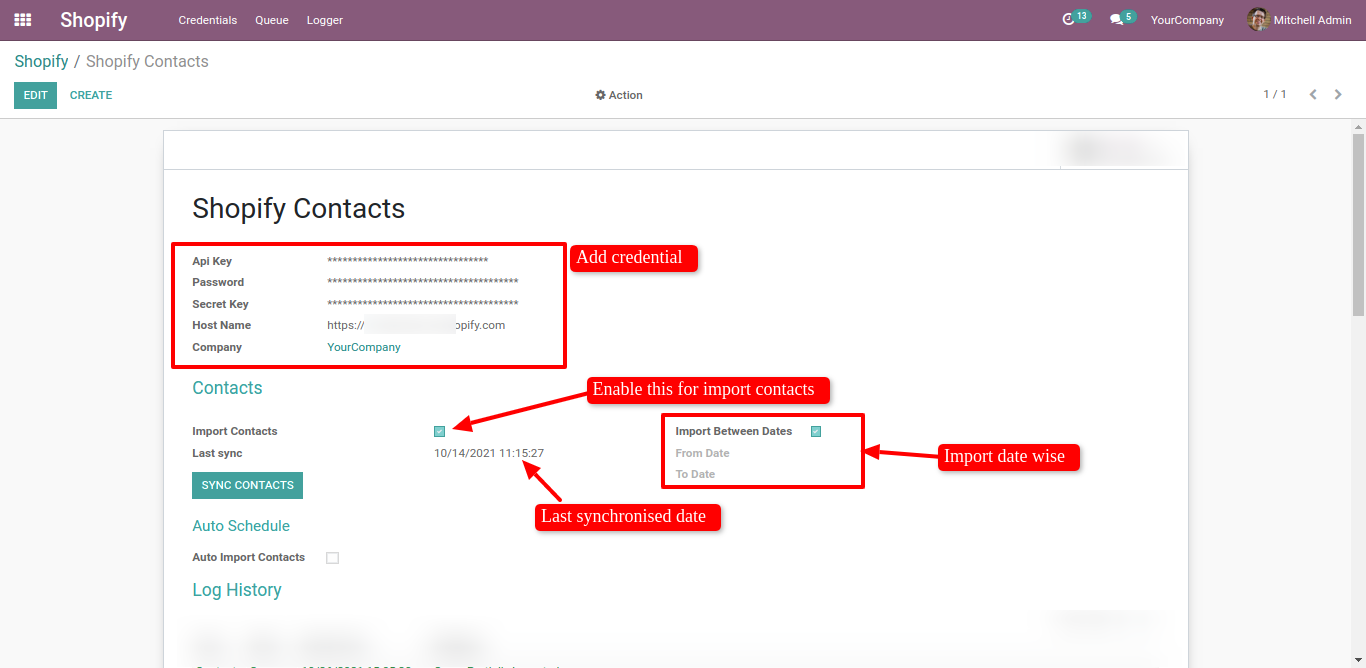Open the Action dropdown menu
This screenshot has height=668, width=1366.
click(619, 95)
